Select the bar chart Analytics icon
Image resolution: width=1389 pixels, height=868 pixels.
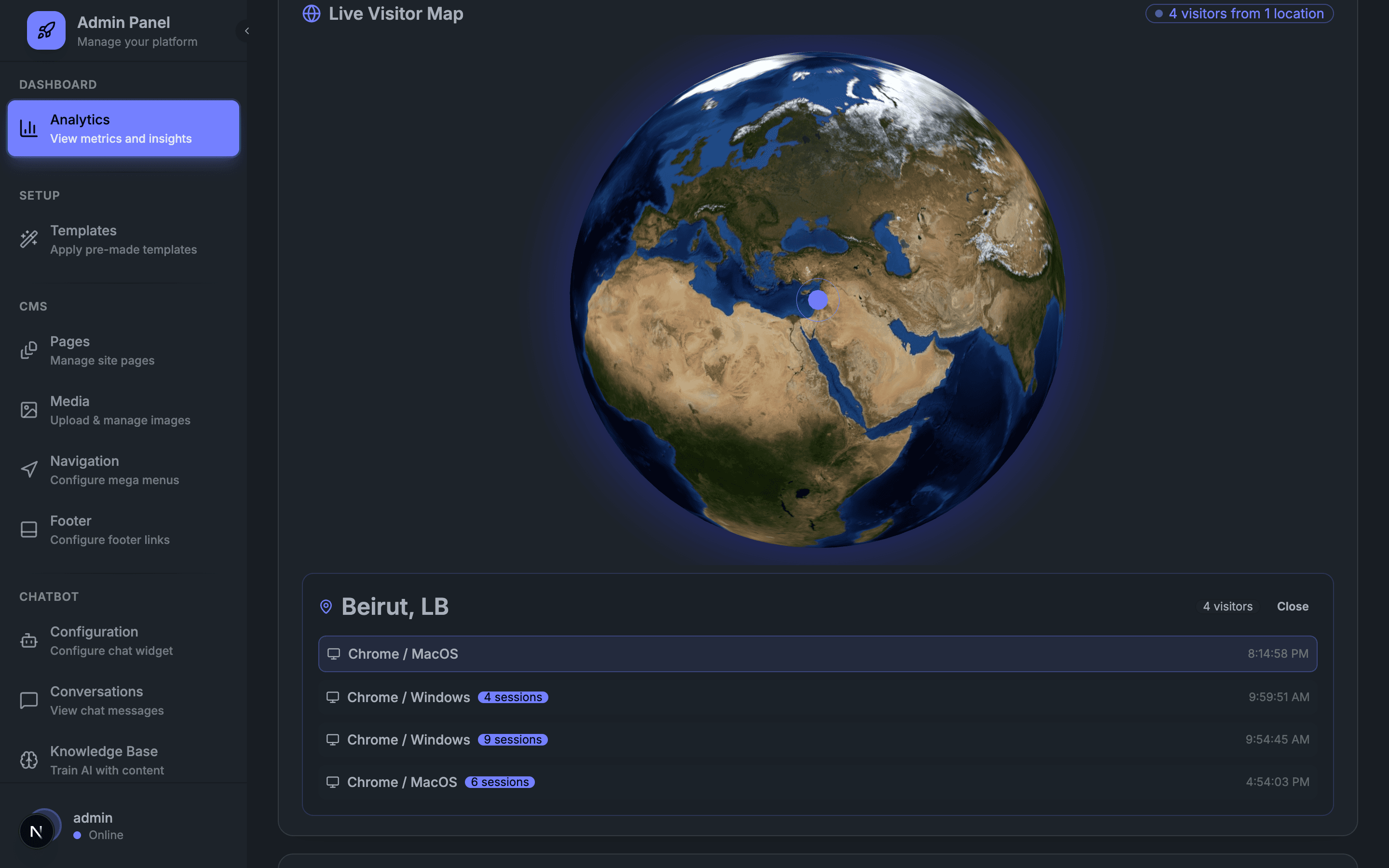click(x=29, y=129)
